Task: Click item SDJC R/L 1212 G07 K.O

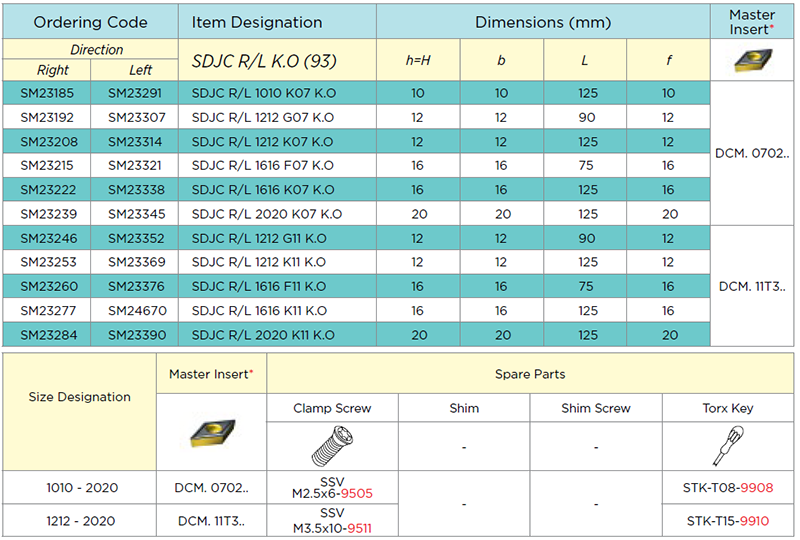Action: coord(263,117)
